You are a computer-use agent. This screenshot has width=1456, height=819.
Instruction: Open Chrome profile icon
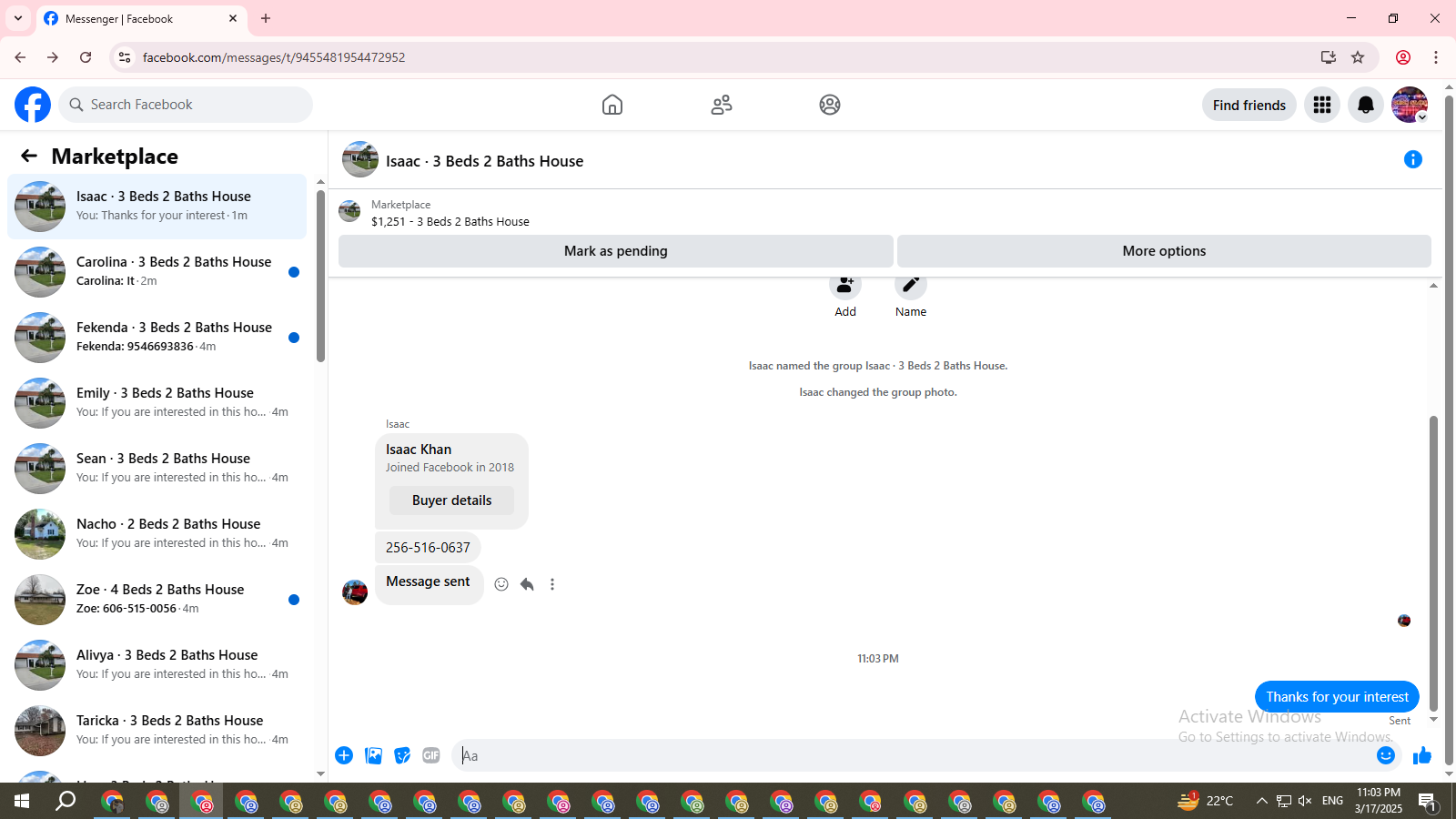[1403, 57]
